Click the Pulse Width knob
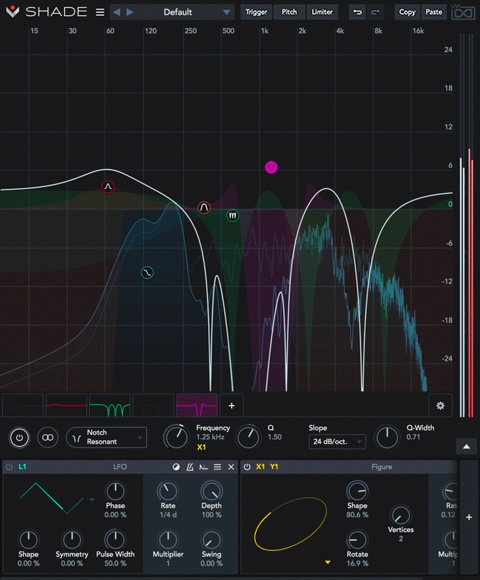480x580 pixels. click(115, 540)
